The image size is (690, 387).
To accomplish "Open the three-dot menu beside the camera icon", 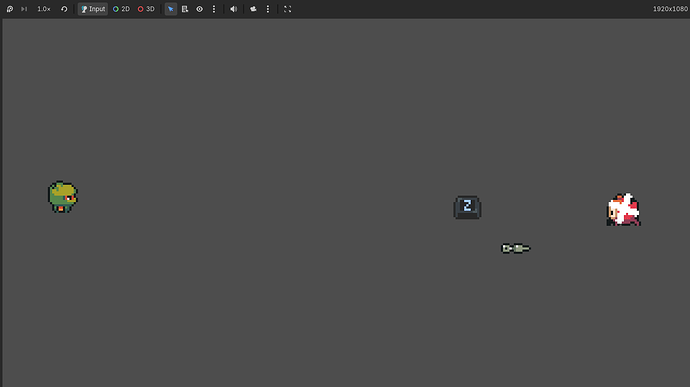I will [268, 9].
